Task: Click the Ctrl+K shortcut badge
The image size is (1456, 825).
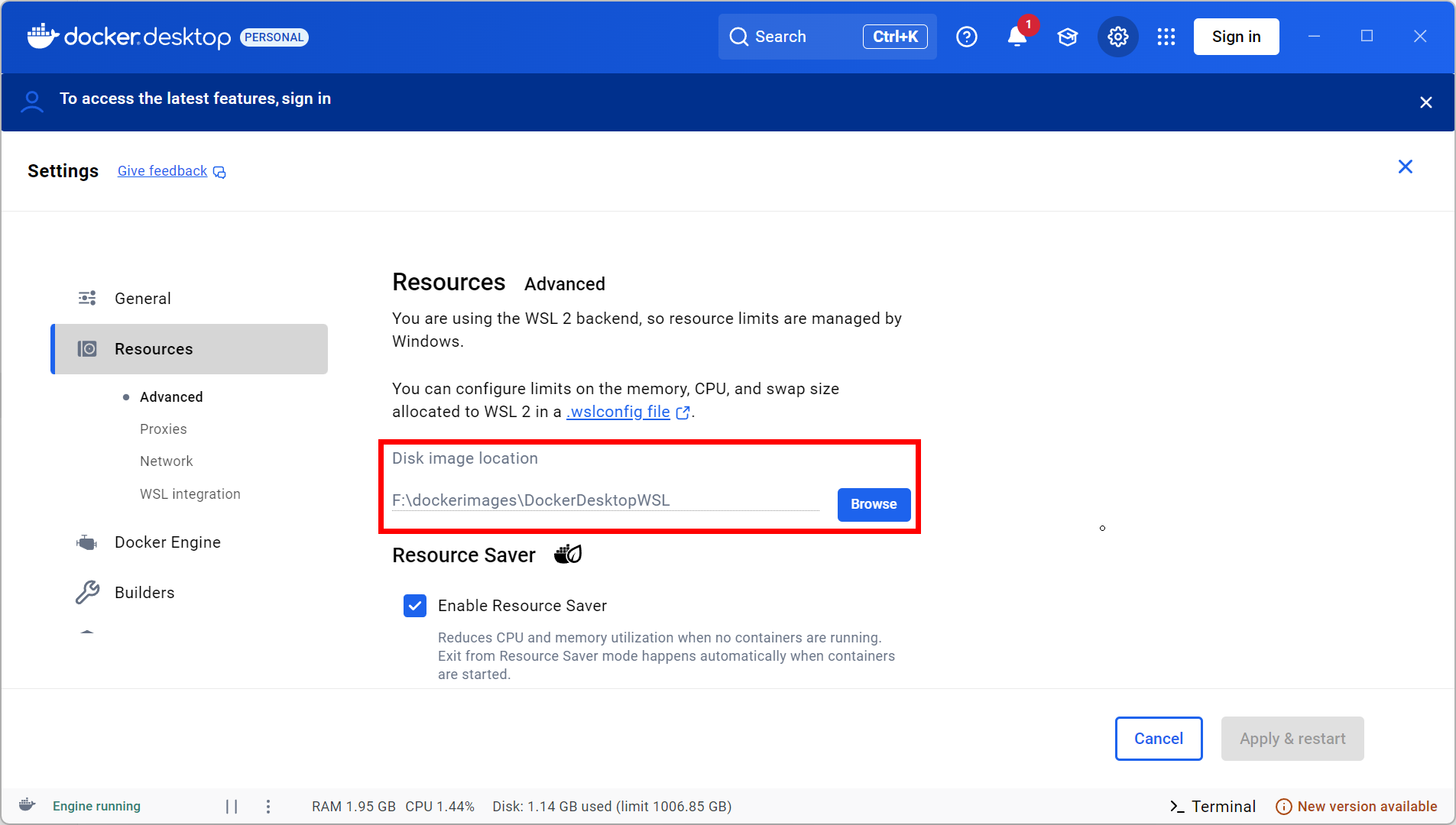Action: 895,37
